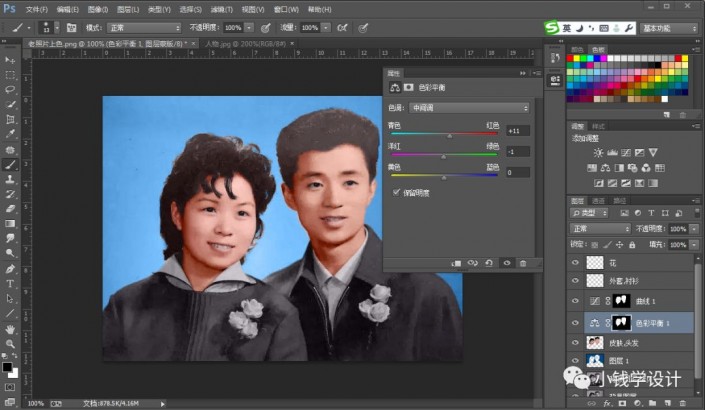
Task: Toggle tablet pressure for size
Action: tap(363, 28)
